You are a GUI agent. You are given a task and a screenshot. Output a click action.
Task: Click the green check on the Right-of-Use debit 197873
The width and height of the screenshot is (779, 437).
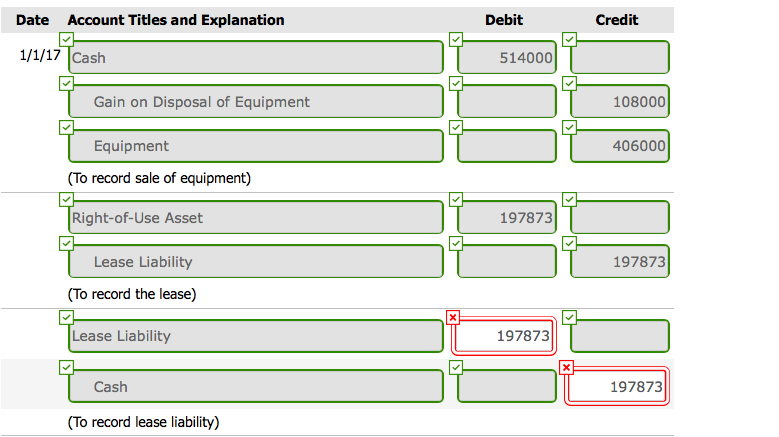(456, 199)
